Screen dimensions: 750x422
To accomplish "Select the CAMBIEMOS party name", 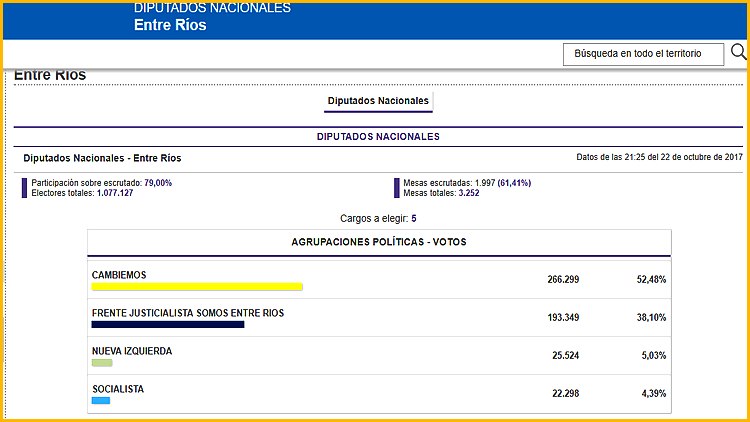I will (x=119, y=275).
